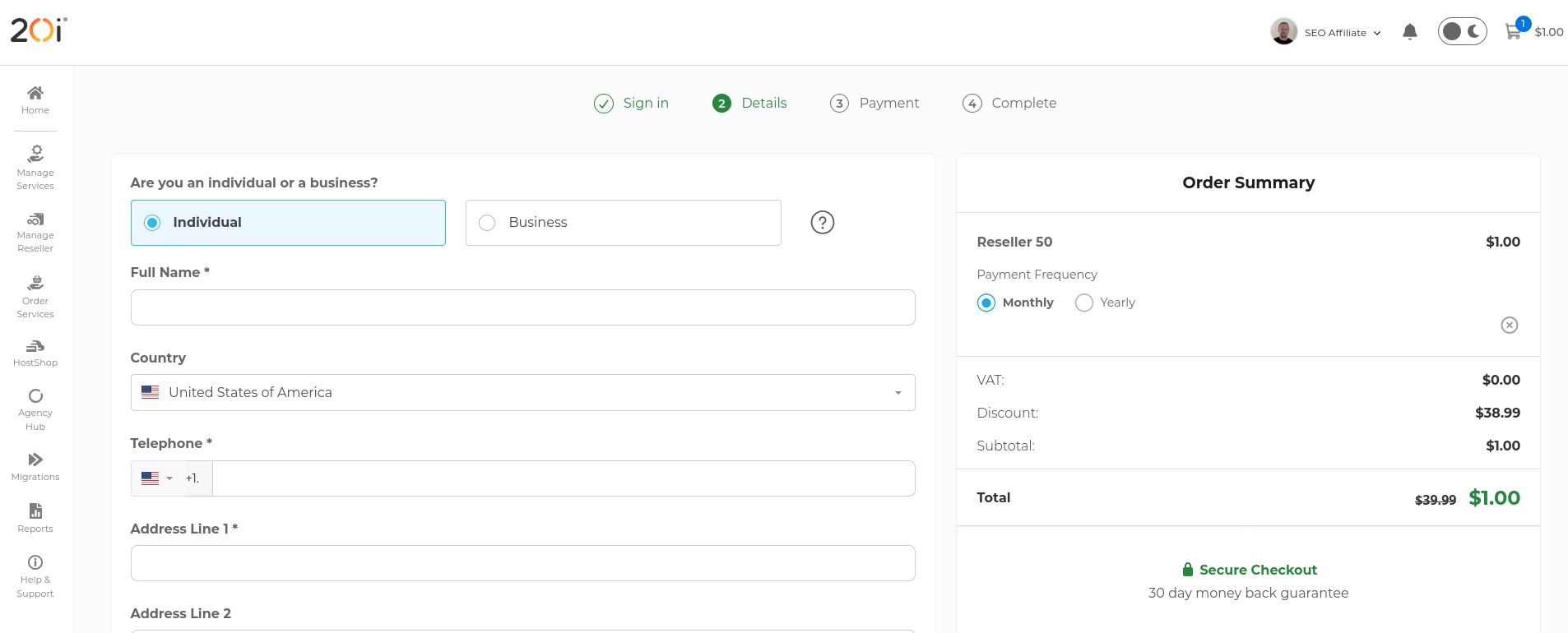1568x633 pixels.
Task: Open Reports in sidebar
Action: (x=35, y=518)
